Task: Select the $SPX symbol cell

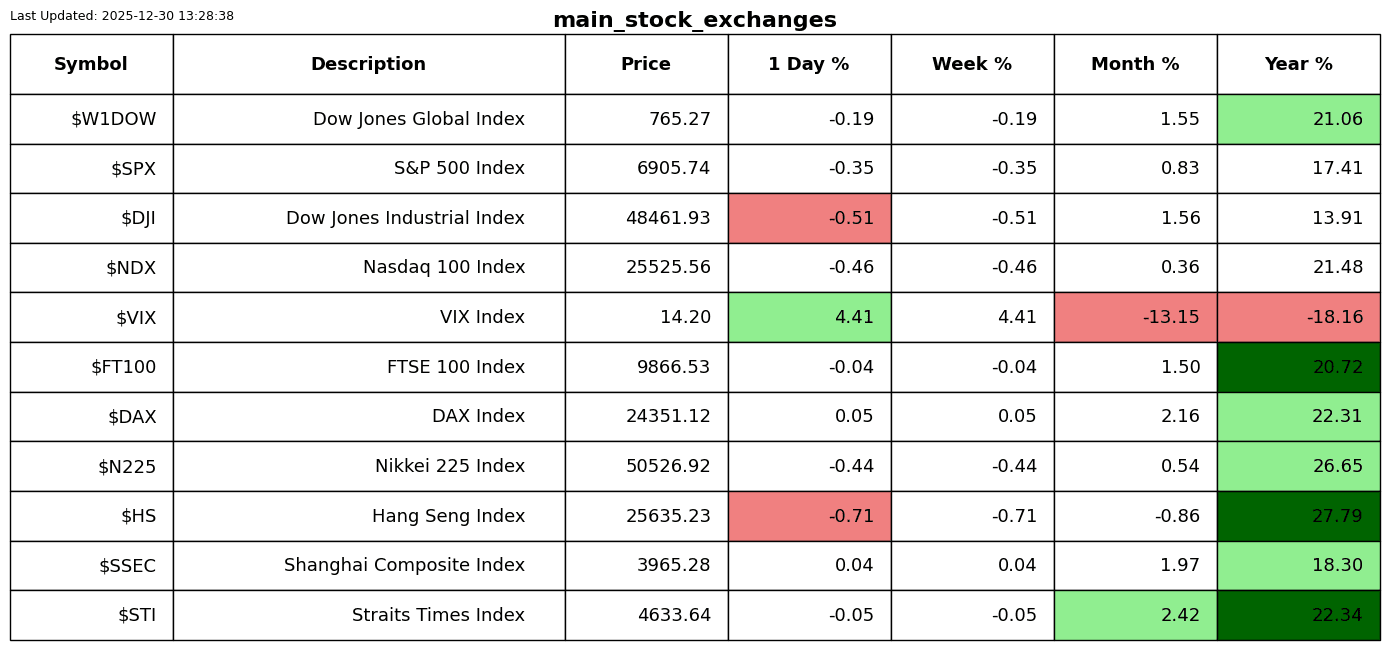Action: (x=133, y=169)
